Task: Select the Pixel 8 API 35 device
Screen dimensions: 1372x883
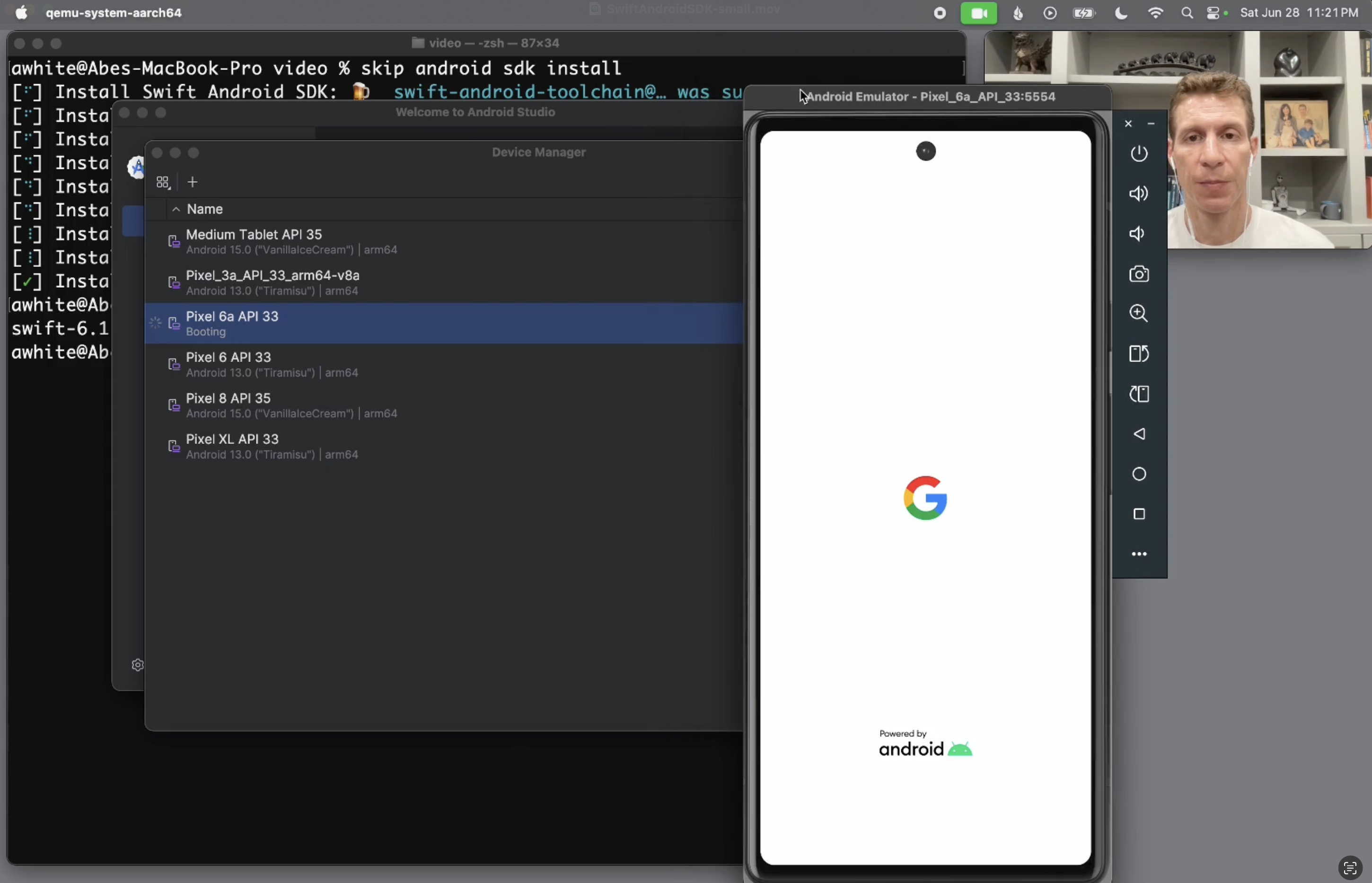Action: (x=444, y=406)
